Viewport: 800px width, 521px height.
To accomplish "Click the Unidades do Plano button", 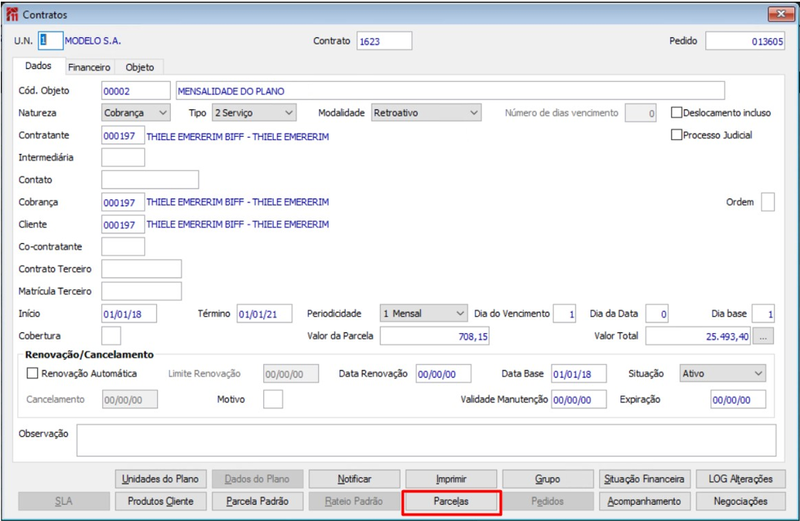I will pyautogui.click(x=161, y=479).
